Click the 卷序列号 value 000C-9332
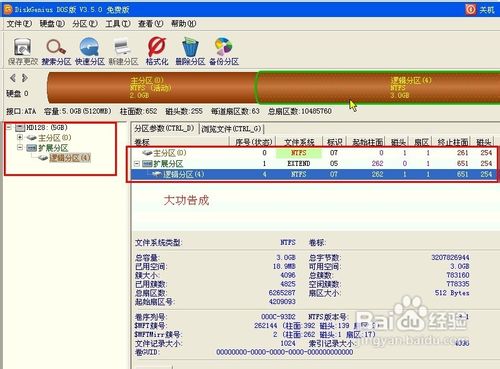500x369 pixels. (x=278, y=317)
